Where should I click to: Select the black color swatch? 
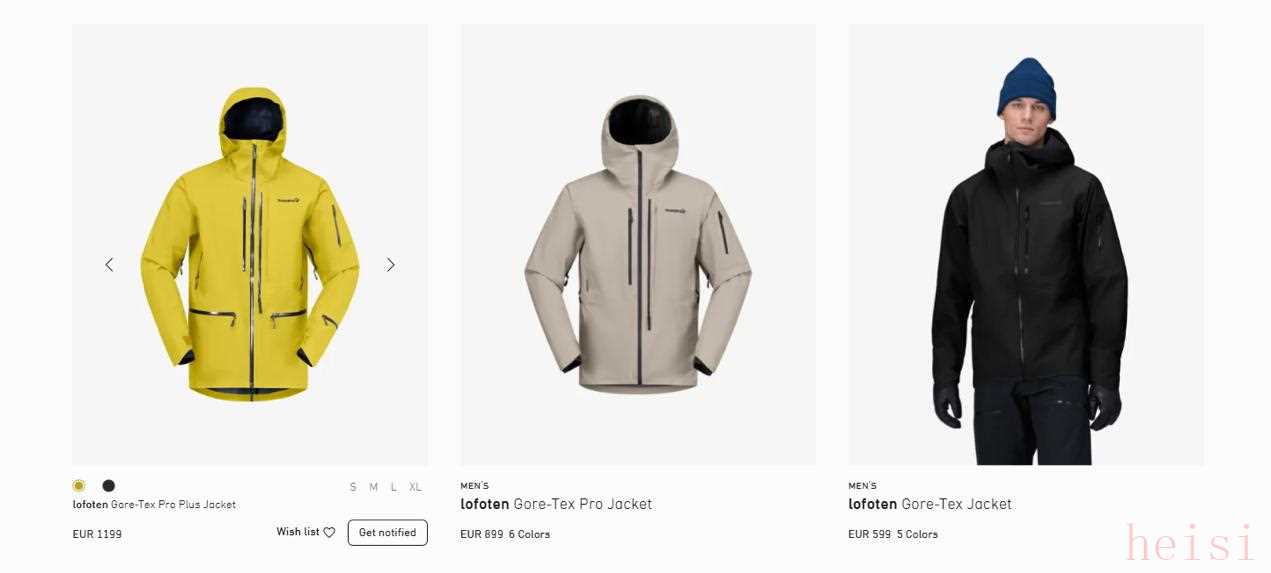point(109,486)
